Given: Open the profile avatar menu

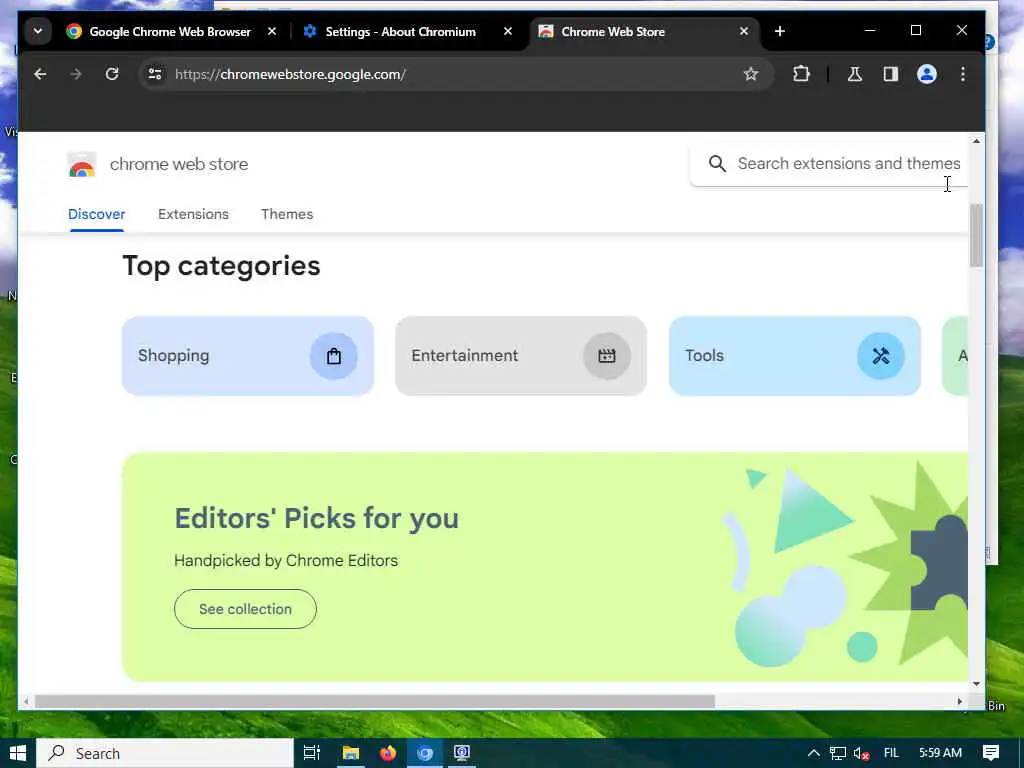Looking at the screenshot, I should [x=927, y=74].
